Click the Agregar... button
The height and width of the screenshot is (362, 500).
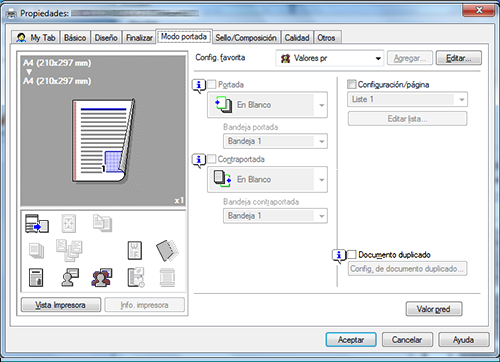(x=410, y=58)
